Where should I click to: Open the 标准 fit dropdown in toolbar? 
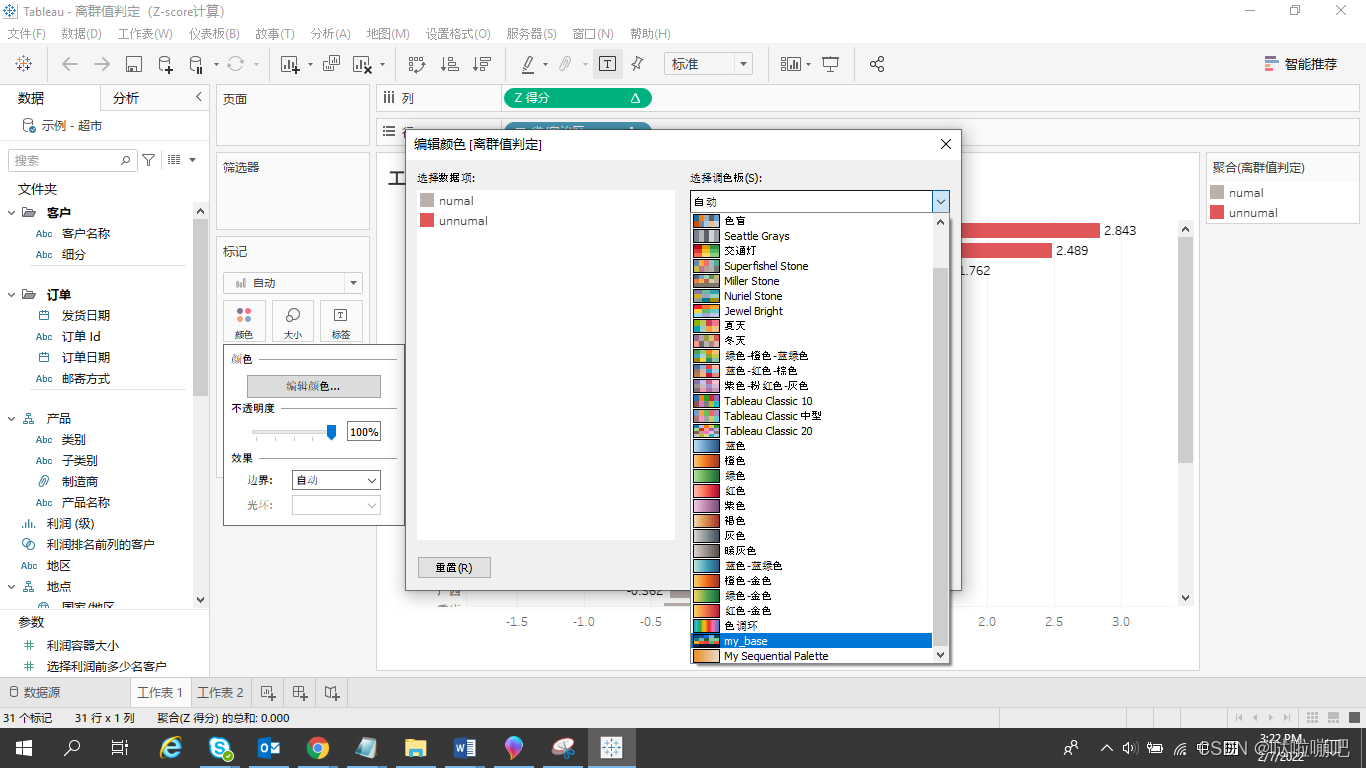coord(708,64)
